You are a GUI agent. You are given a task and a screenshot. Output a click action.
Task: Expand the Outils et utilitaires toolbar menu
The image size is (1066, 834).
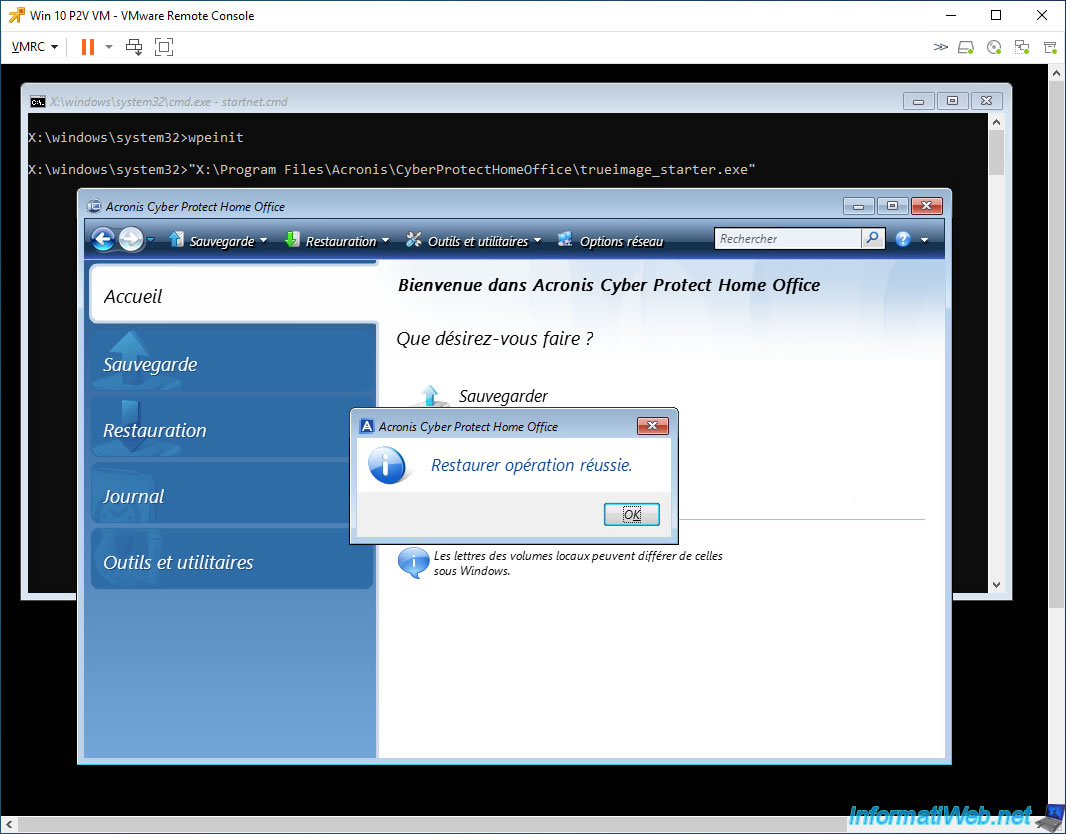click(474, 241)
